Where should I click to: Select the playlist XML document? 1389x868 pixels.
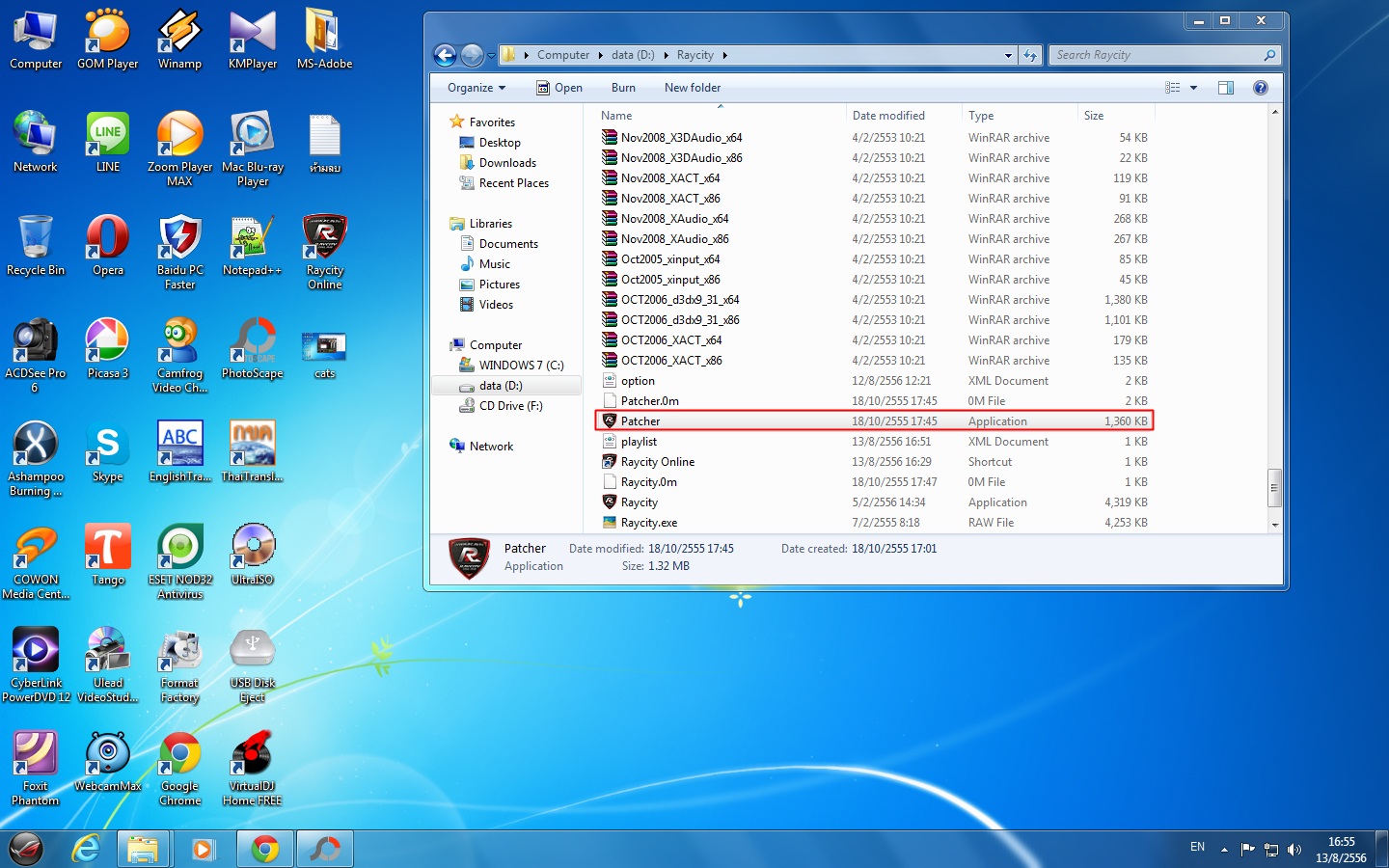[x=874, y=442]
